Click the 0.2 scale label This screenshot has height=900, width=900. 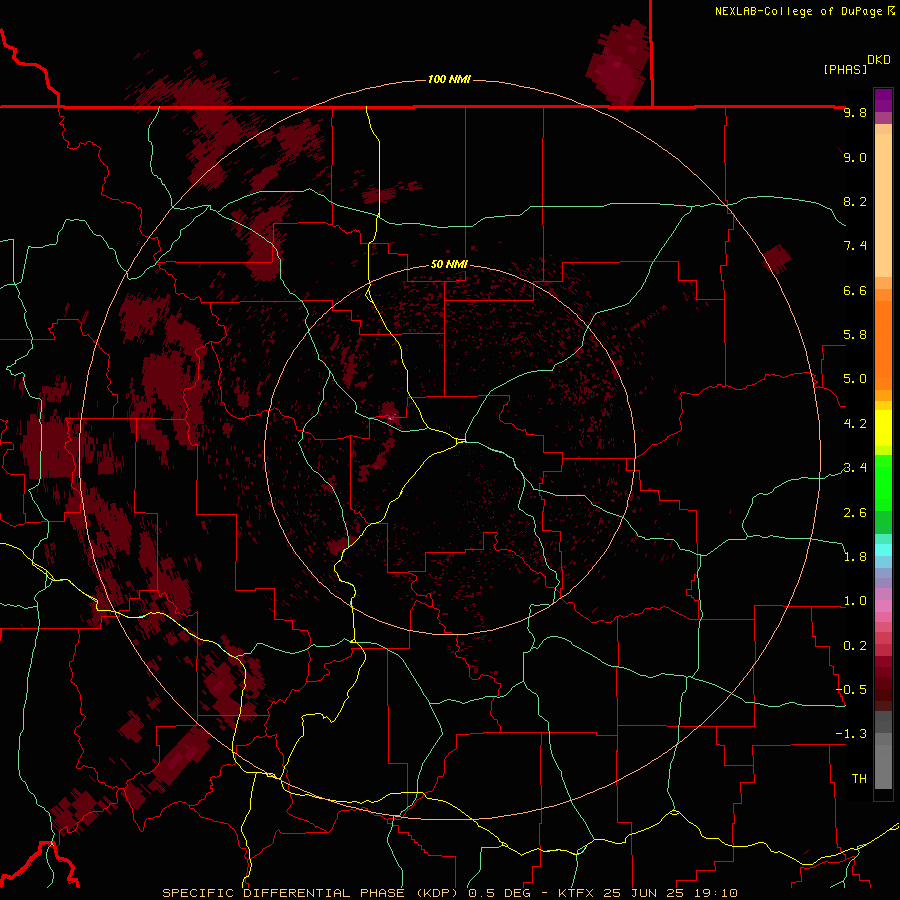click(855, 646)
